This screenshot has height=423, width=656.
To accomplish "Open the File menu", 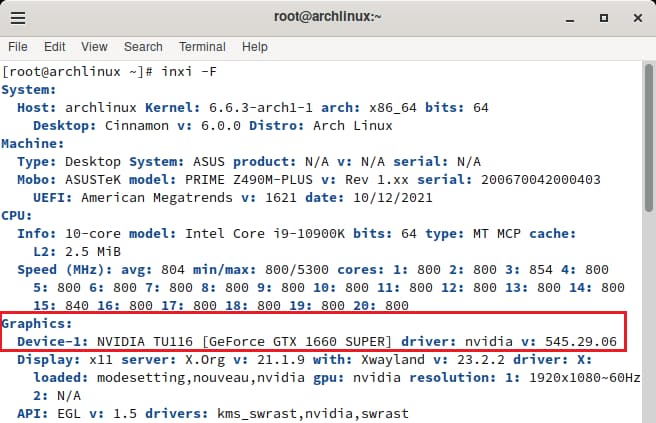I will [18, 47].
